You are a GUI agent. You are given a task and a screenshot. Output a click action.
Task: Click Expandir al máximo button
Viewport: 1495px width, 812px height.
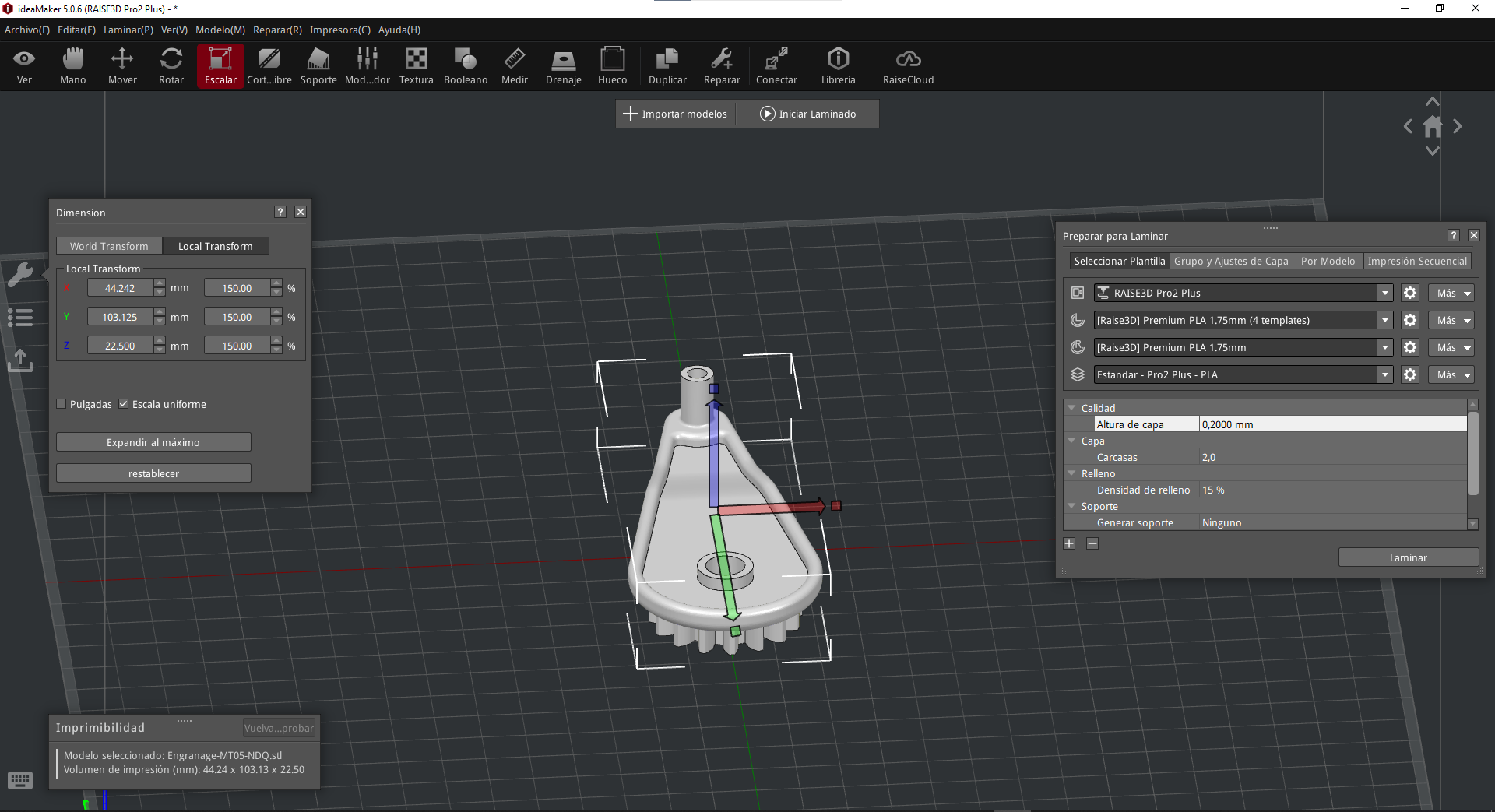pyautogui.click(x=153, y=442)
